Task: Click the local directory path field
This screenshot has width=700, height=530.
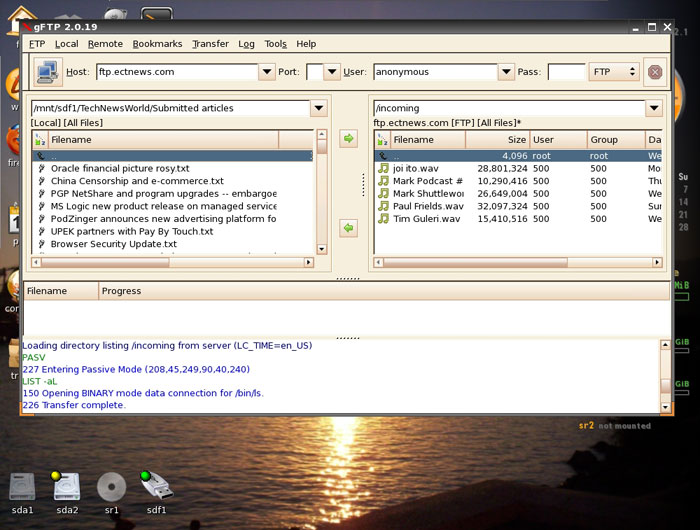Action: click(x=171, y=108)
